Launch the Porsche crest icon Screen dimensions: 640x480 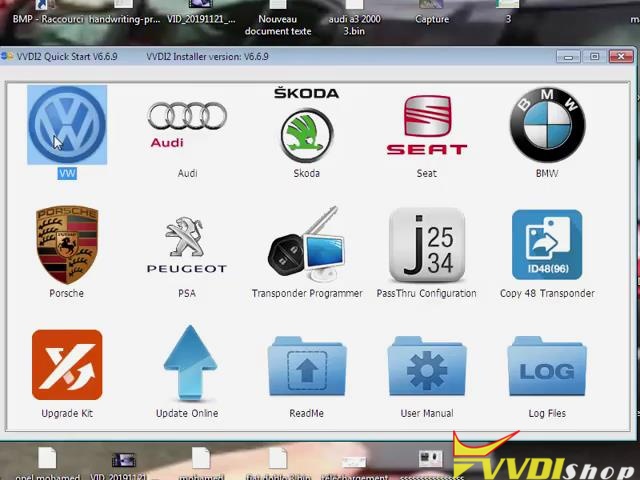point(67,244)
